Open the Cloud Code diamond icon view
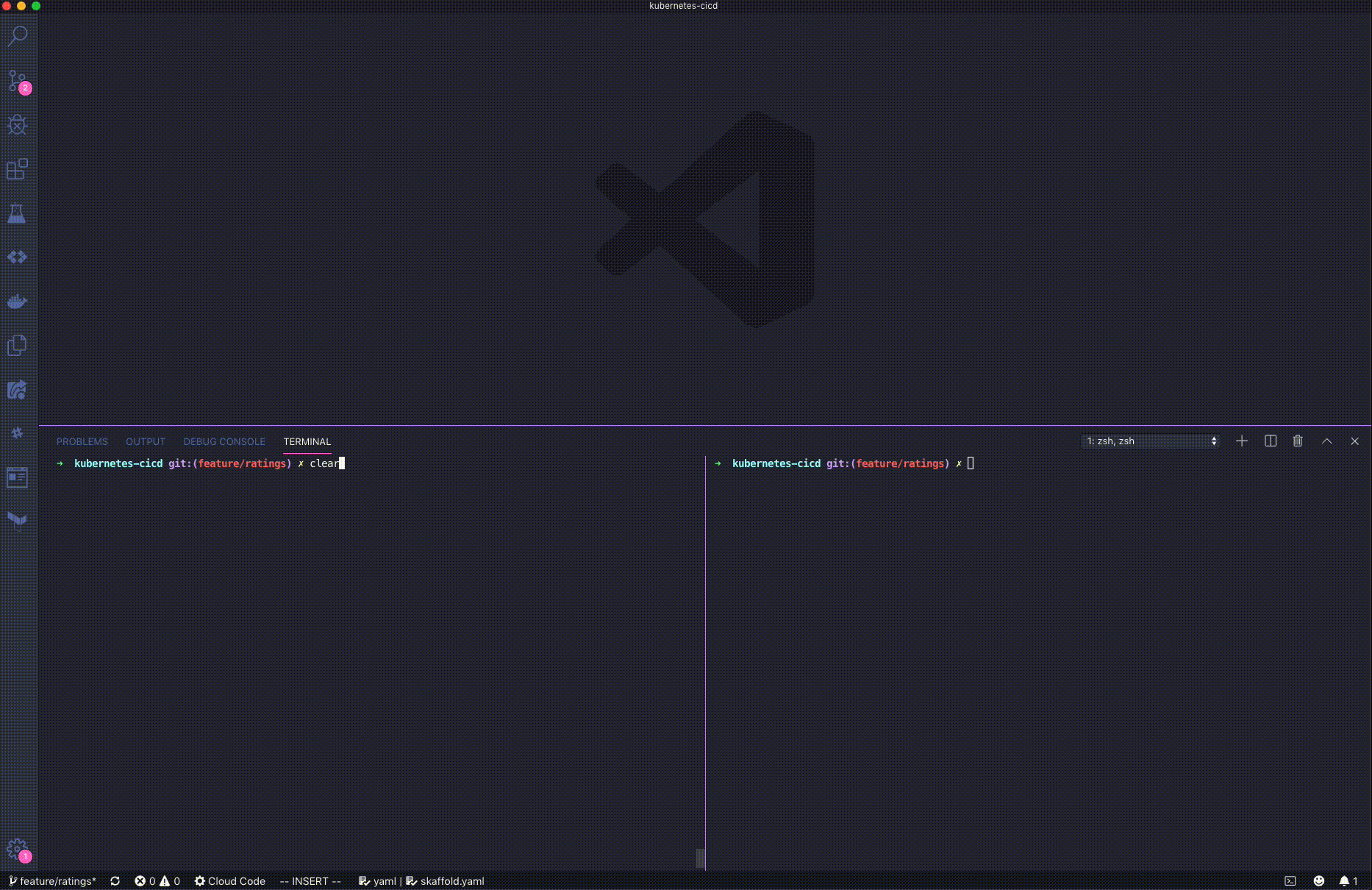The height and width of the screenshot is (890, 1372). point(18,257)
